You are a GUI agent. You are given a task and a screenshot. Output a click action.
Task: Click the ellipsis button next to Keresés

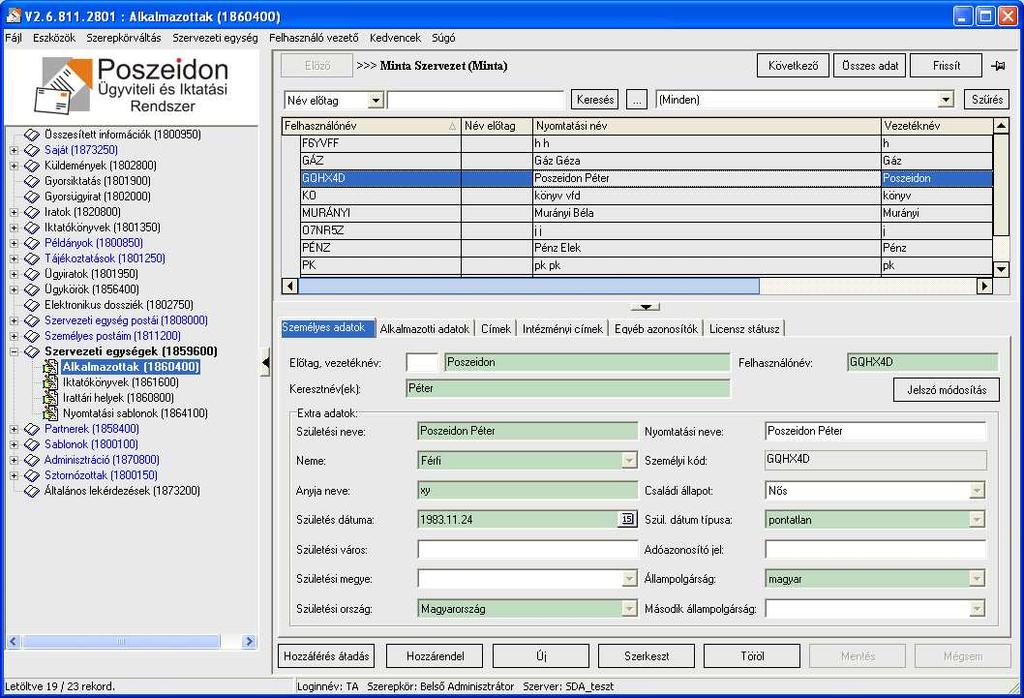click(x=637, y=100)
